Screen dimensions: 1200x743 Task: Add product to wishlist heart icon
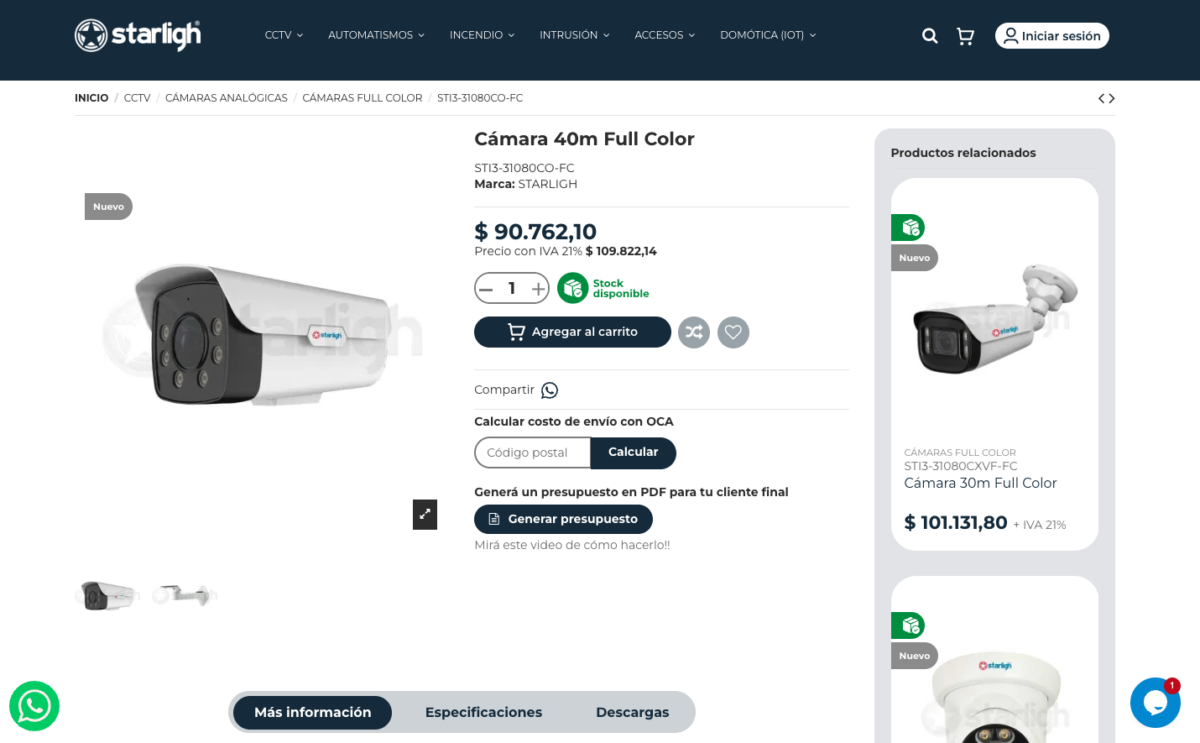pyautogui.click(x=733, y=332)
